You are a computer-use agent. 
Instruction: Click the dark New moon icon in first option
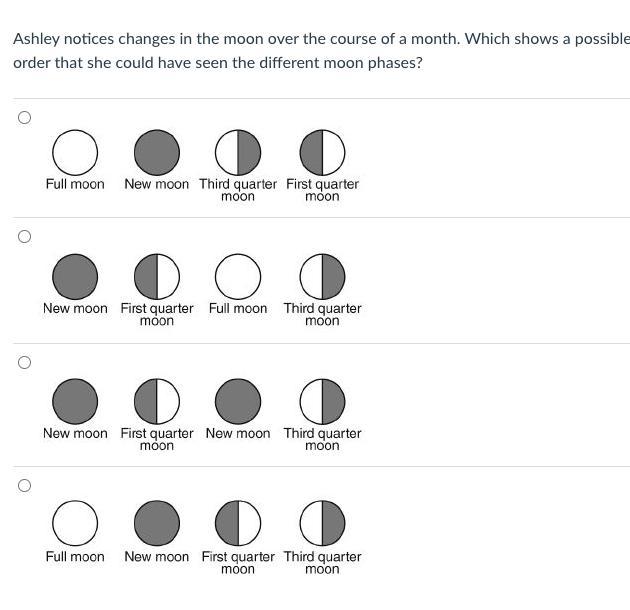point(157,153)
